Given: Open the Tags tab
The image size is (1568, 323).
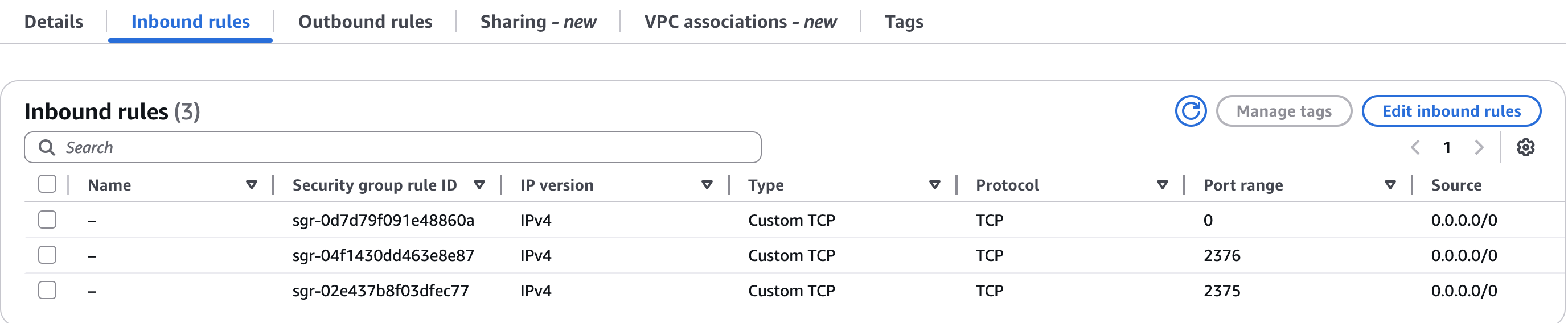Looking at the screenshot, I should tap(904, 22).
